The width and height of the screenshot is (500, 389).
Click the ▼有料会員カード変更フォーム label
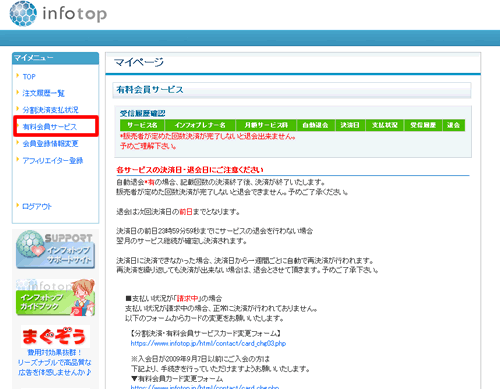pos(177,379)
